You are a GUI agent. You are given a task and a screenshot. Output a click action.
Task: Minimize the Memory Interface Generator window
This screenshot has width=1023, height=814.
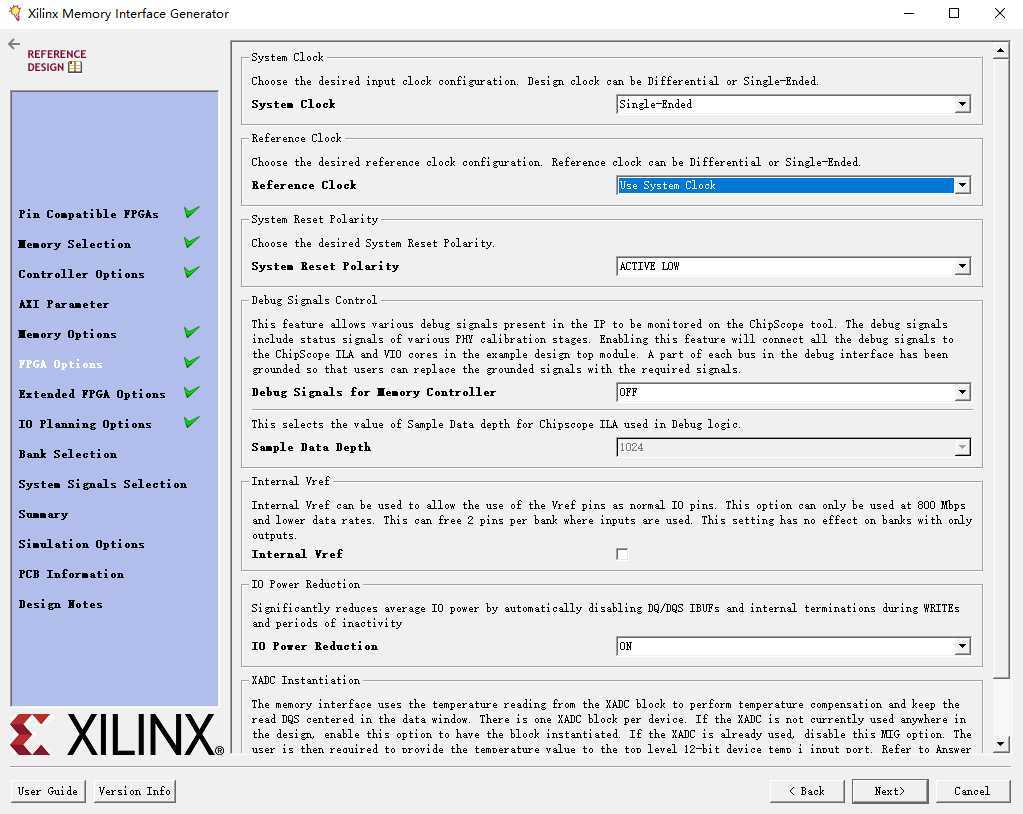tap(909, 13)
